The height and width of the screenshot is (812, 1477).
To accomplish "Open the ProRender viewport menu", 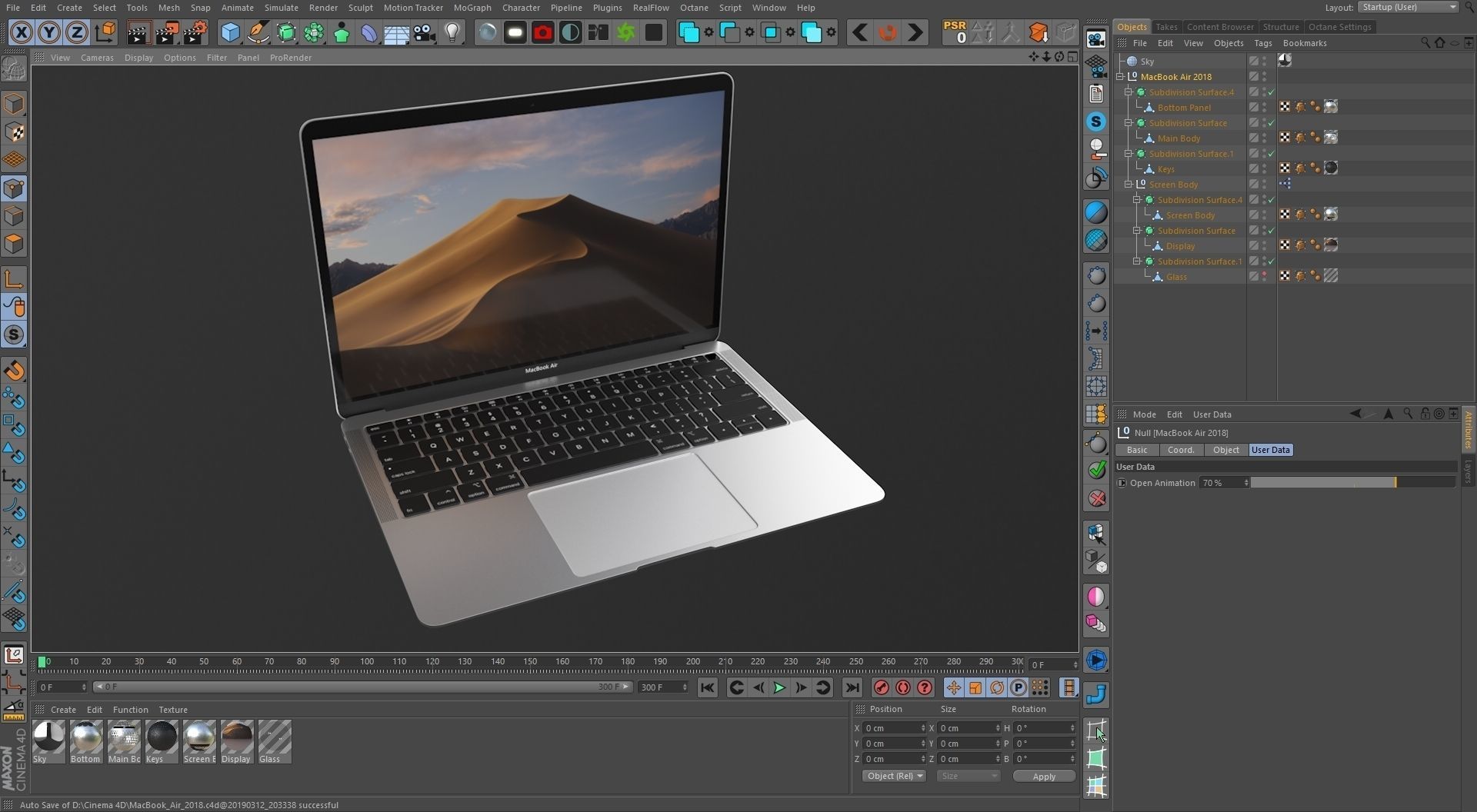I will 291,58.
